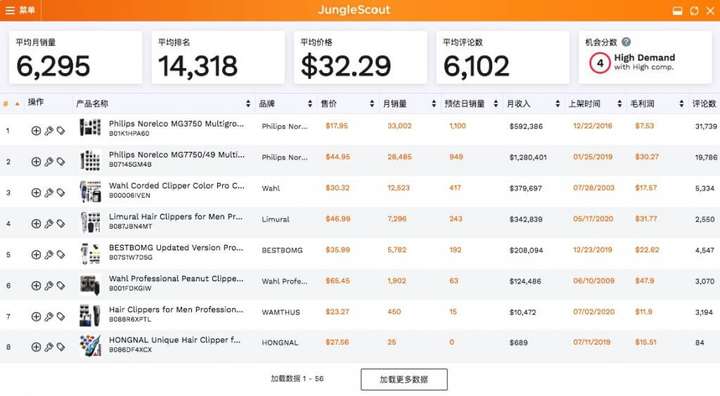Click the tag icon for BESTBOMG Updated Version
Viewport: 720px width, 396px height.
click(x=61, y=255)
